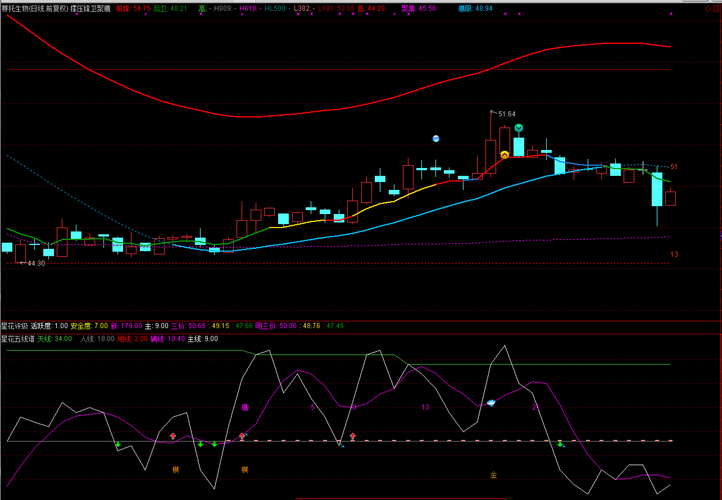Click the 主线: 9.00 value
The width and height of the screenshot is (722, 500).
click(203, 339)
